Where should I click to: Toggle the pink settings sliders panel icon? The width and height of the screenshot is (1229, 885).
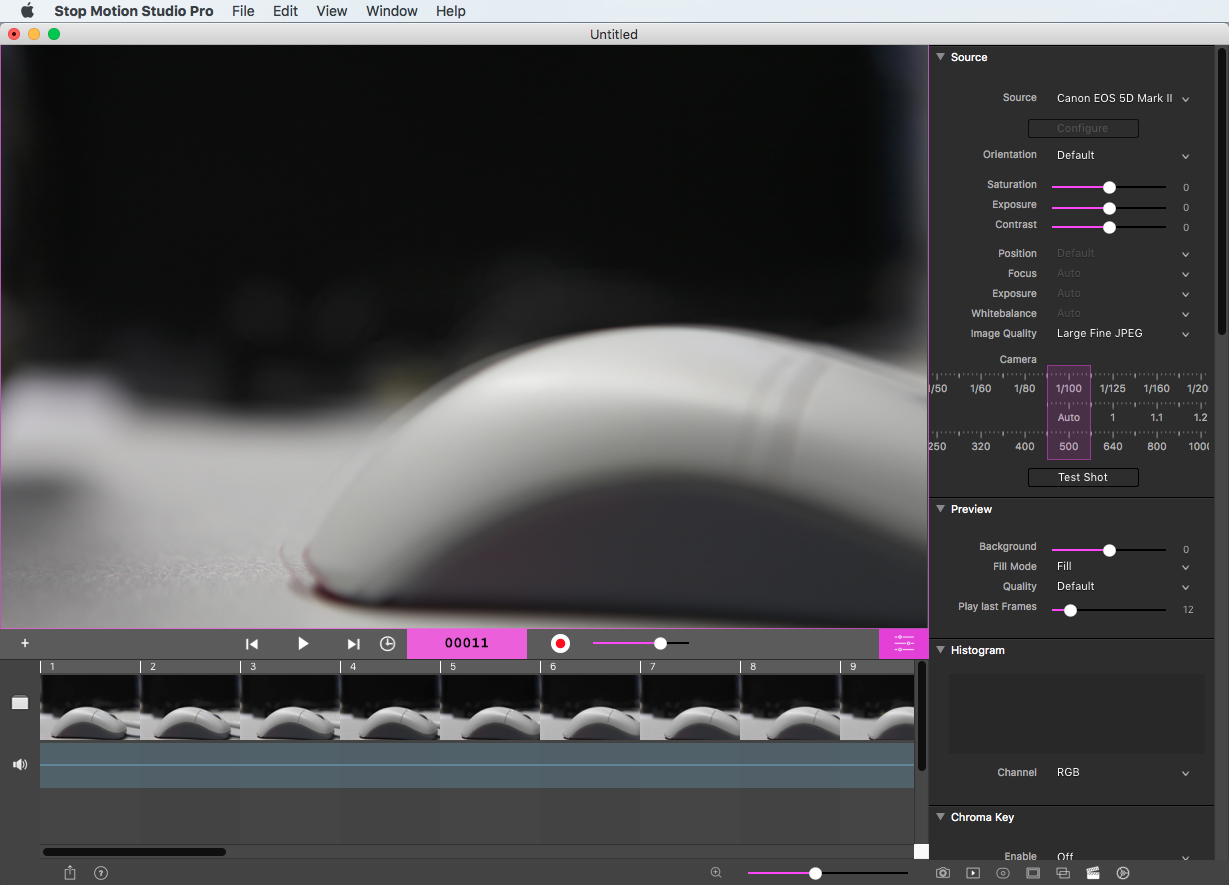(904, 643)
